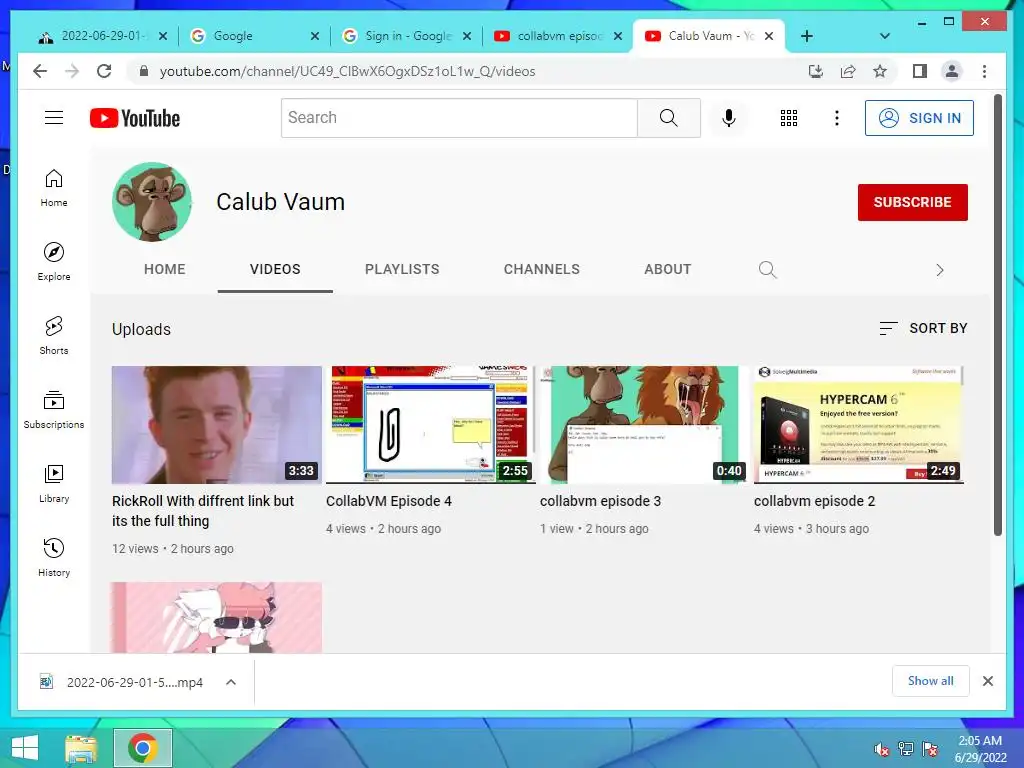1024x768 pixels.
Task: Click the page vertical scrollbar
Action: (997, 315)
